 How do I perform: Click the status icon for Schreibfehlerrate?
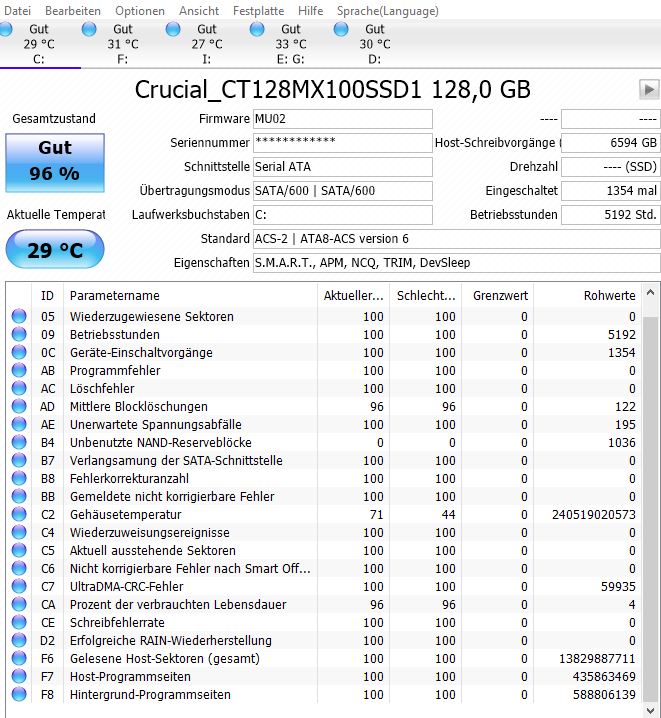[19, 623]
